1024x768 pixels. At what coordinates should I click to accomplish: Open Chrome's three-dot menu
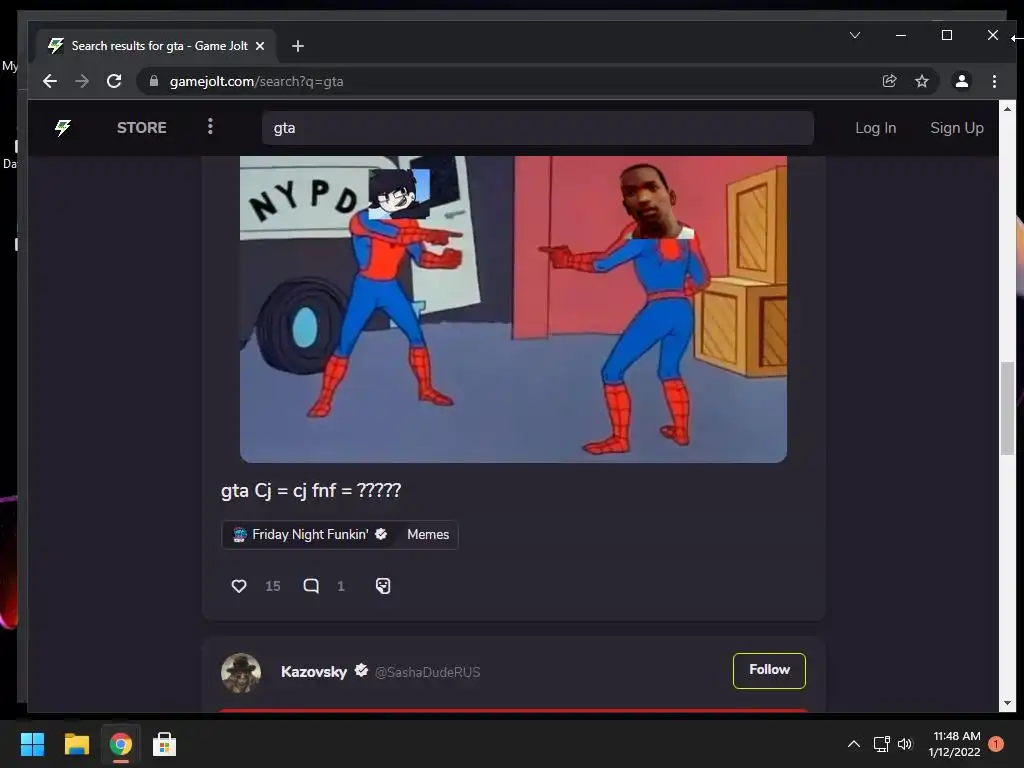[994, 81]
